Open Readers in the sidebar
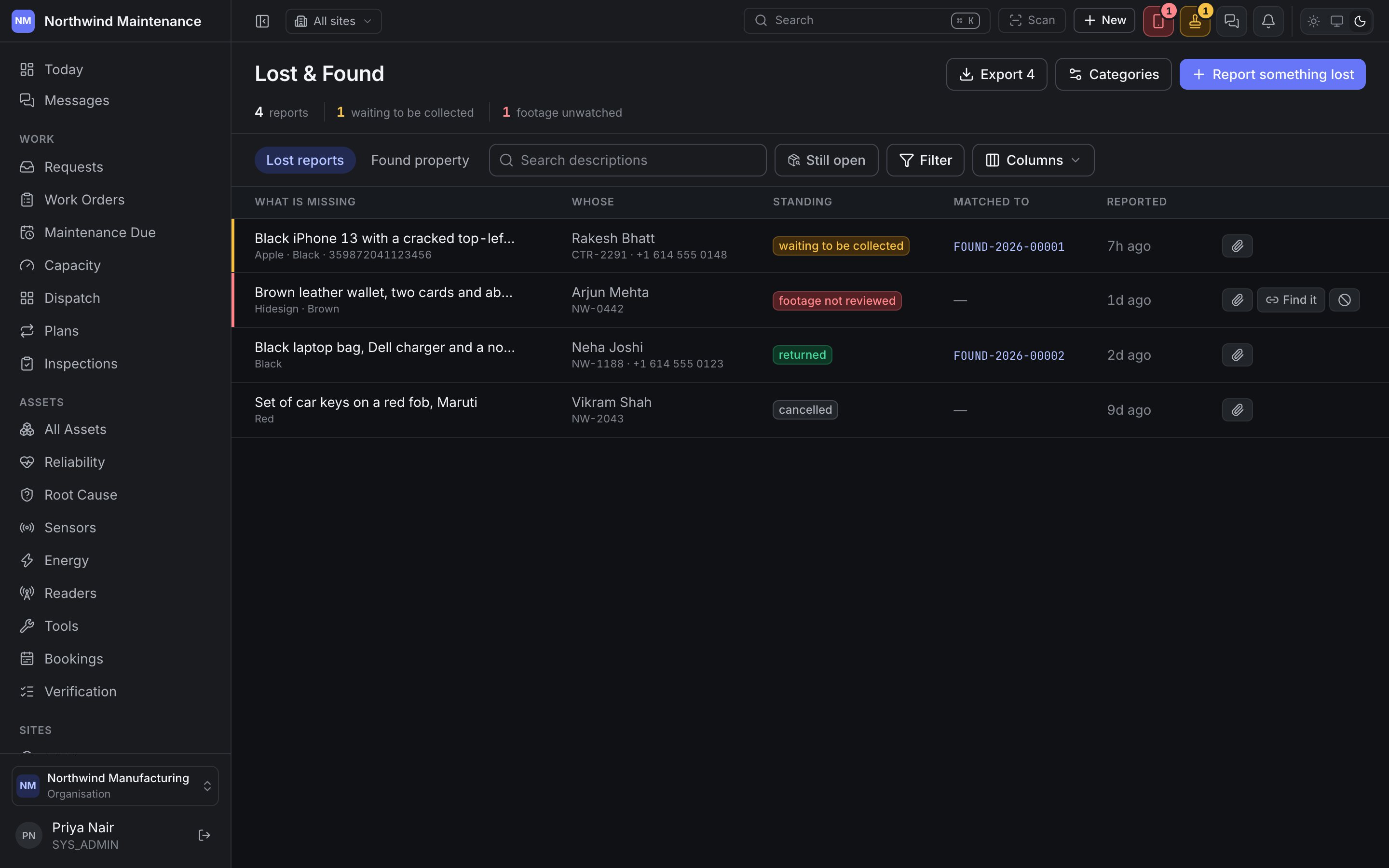Image resolution: width=1389 pixels, height=868 pixels. [x=115, y=593]
